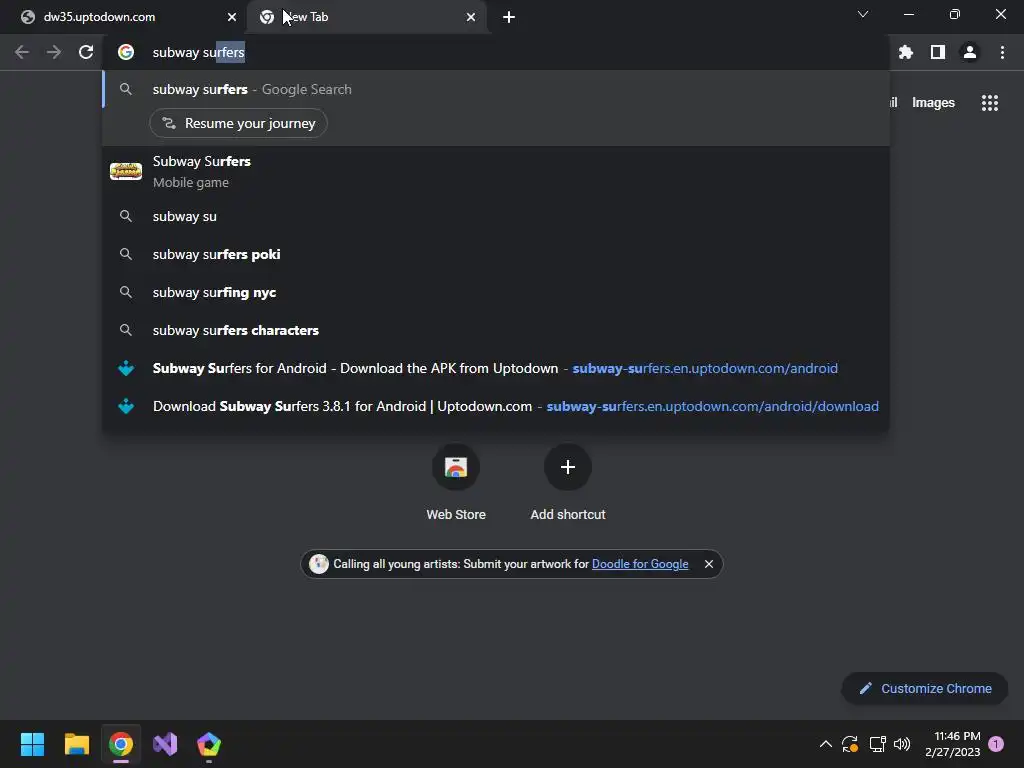This screenshot has width=1024, height=768.
Task: Open network settings tray icon
Action: 877,744
